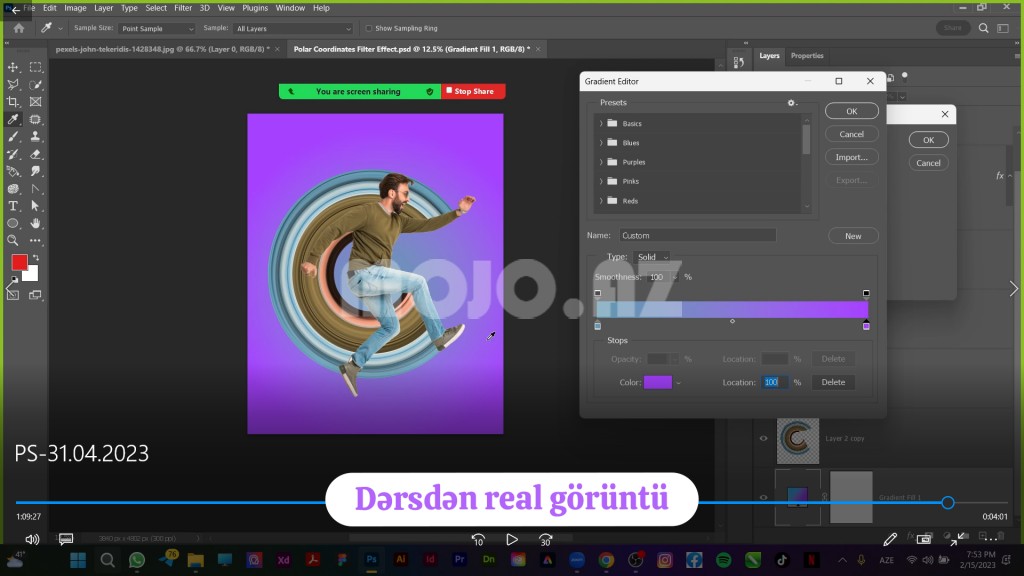Expand the Pinks preset folder
This screenshot has width=1024, height=576.
601,181
